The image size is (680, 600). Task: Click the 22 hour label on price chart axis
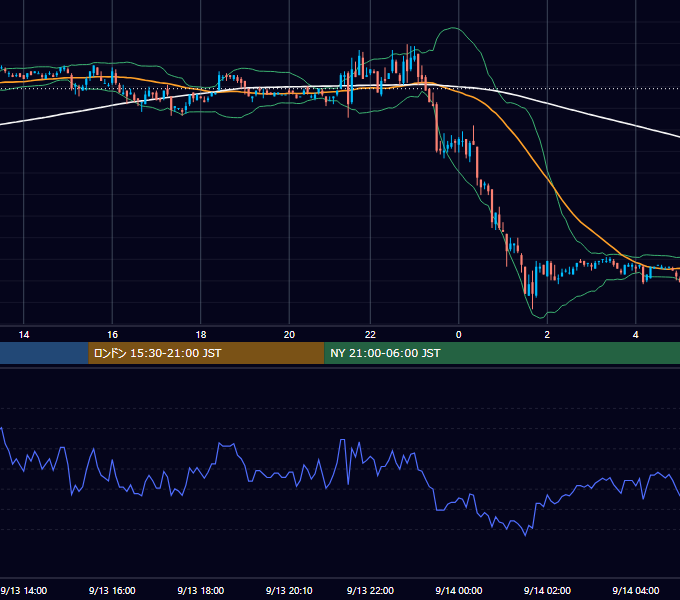[370, 335]
